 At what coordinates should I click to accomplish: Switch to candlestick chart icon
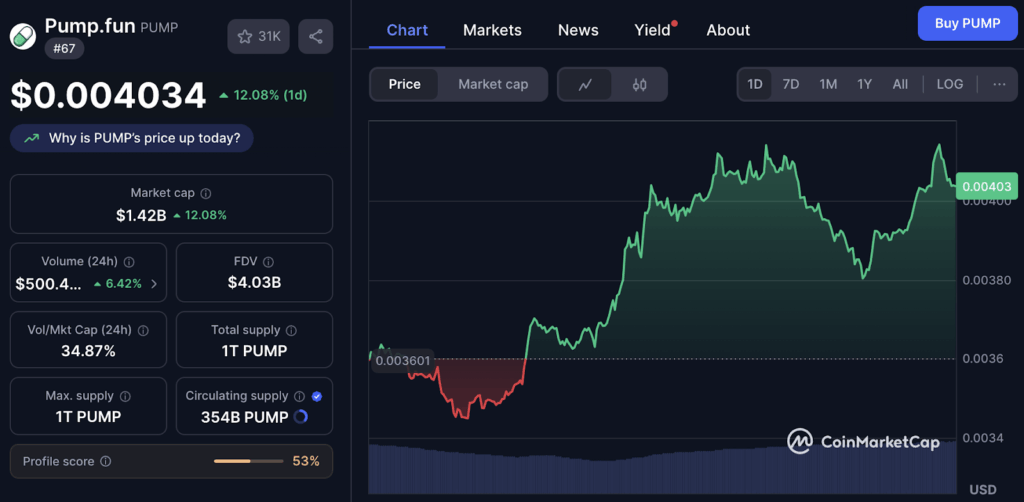click(x=640, y=84)
